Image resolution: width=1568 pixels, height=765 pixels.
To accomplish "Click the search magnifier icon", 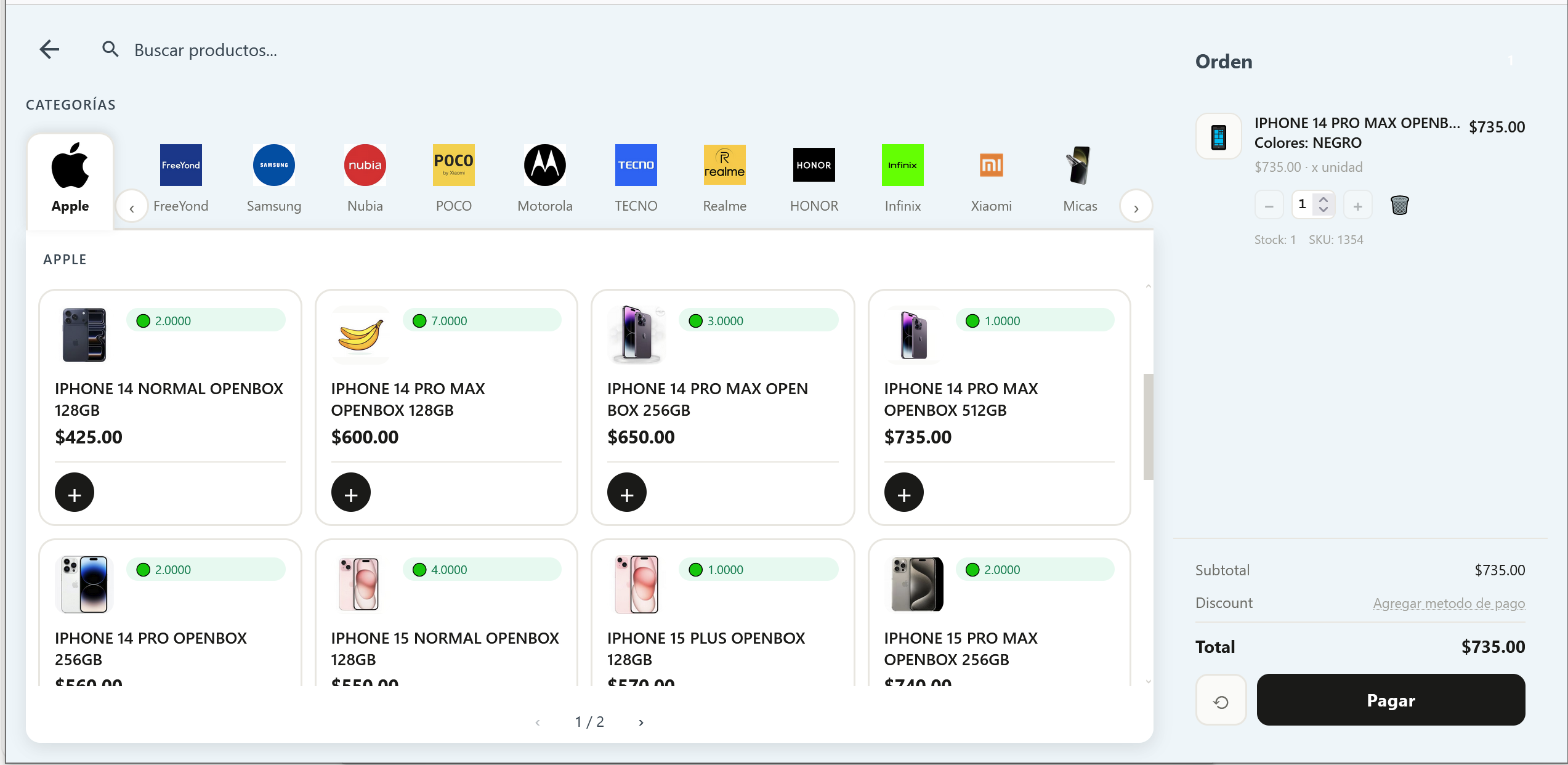I will [x=110, y=49].
